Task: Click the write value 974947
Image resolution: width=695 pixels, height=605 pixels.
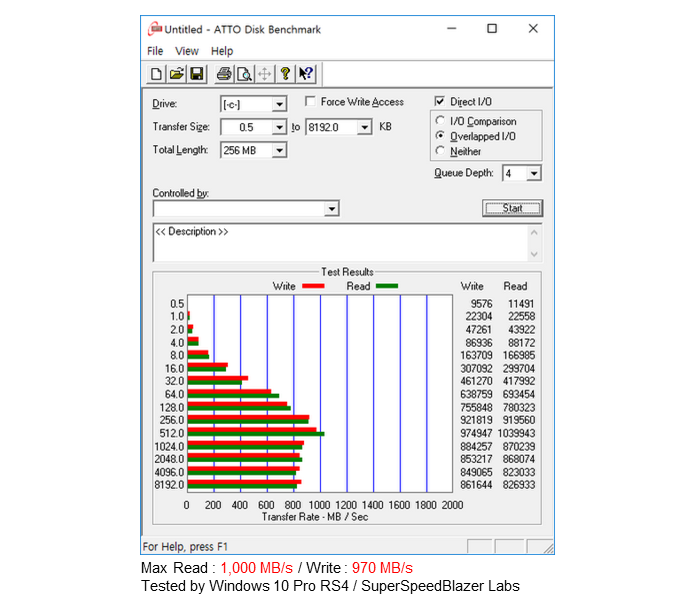Action: tap(476, 433)
